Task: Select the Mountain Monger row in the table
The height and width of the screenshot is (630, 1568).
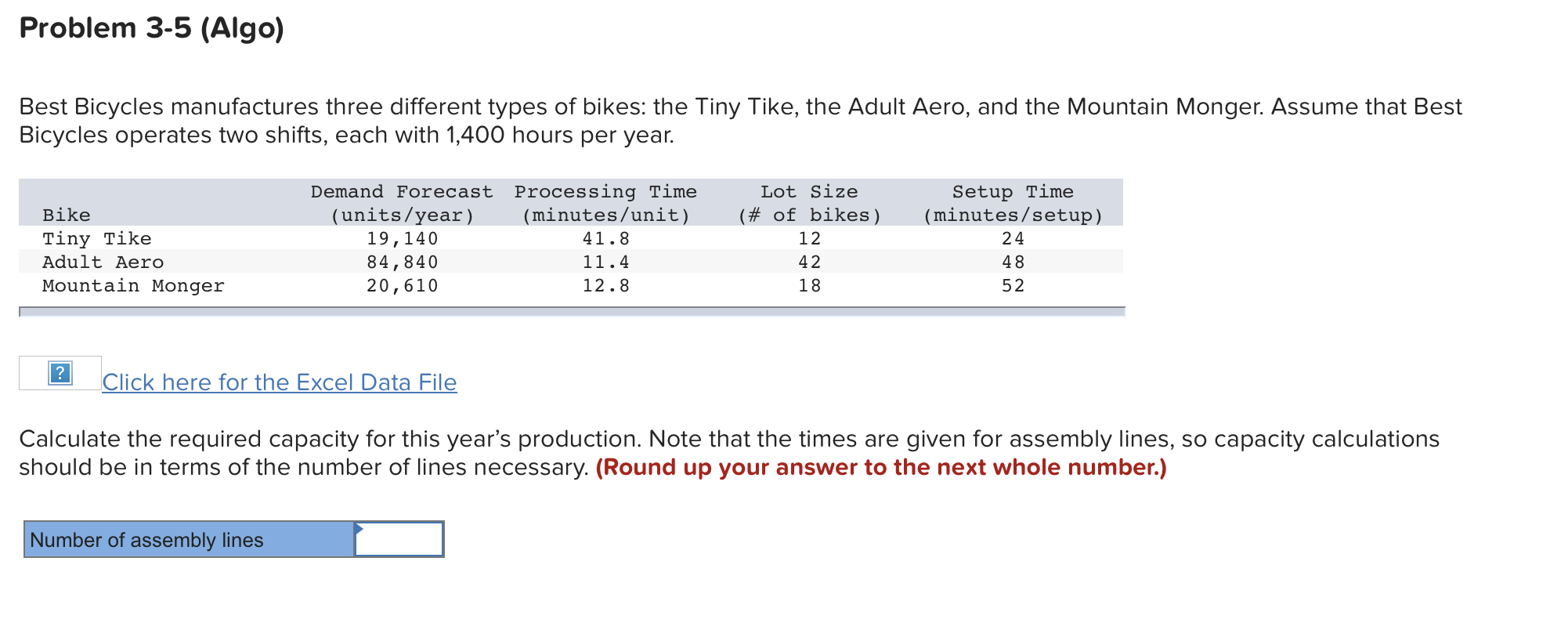Action: [x=132, y=285]
